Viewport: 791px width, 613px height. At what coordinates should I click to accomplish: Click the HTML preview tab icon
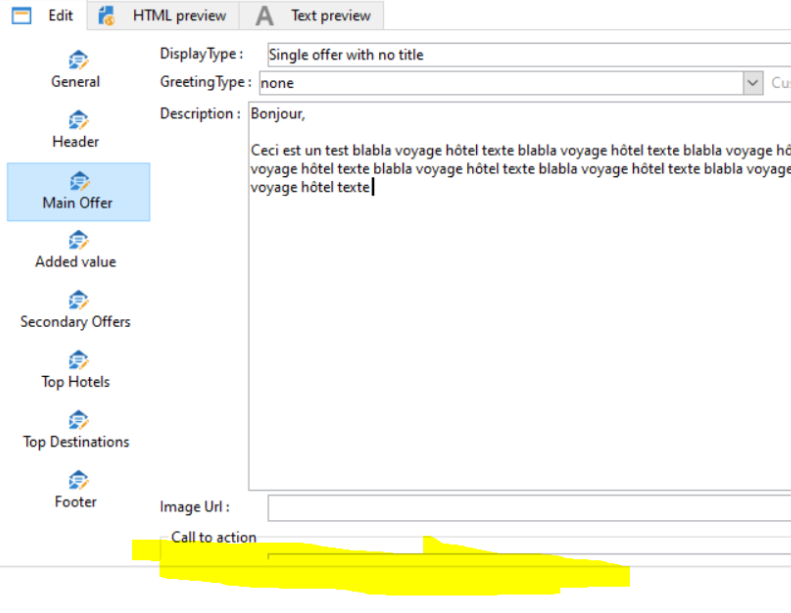(x=107, y=15)
